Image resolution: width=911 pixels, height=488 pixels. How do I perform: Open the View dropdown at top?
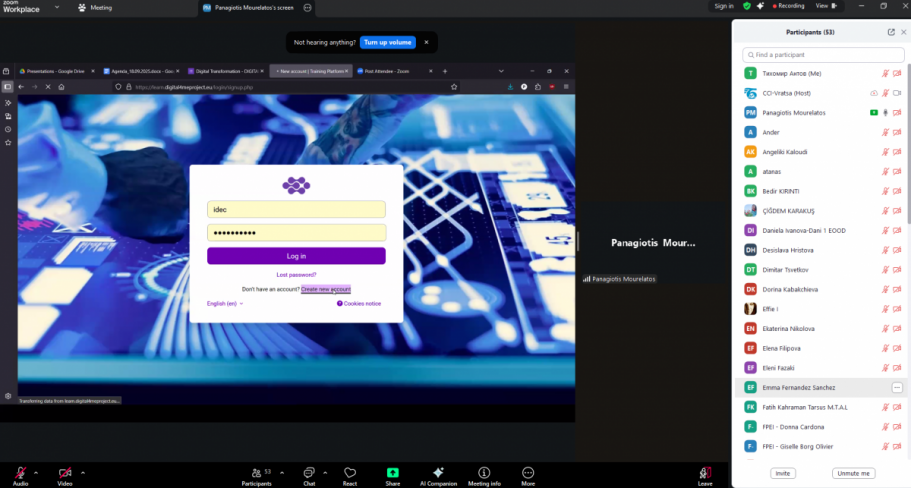824,6
